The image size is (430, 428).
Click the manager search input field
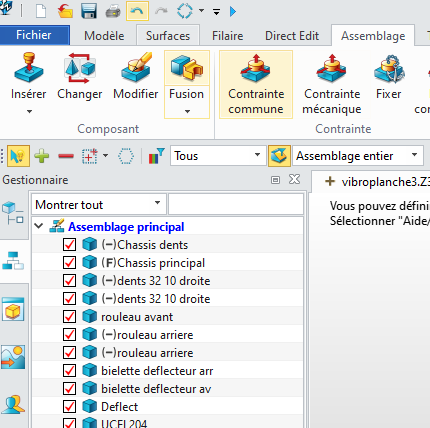236,204
